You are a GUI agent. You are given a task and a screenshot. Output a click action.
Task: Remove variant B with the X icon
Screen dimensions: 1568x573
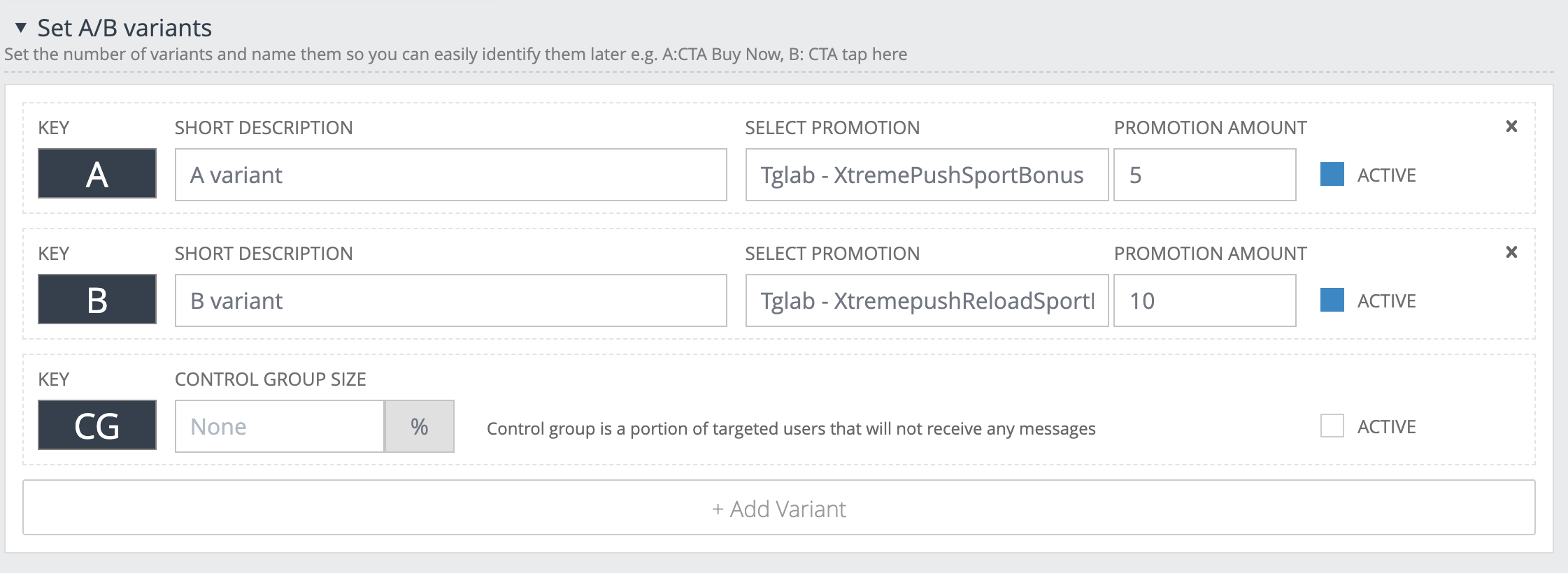(x=1511, y=252)
